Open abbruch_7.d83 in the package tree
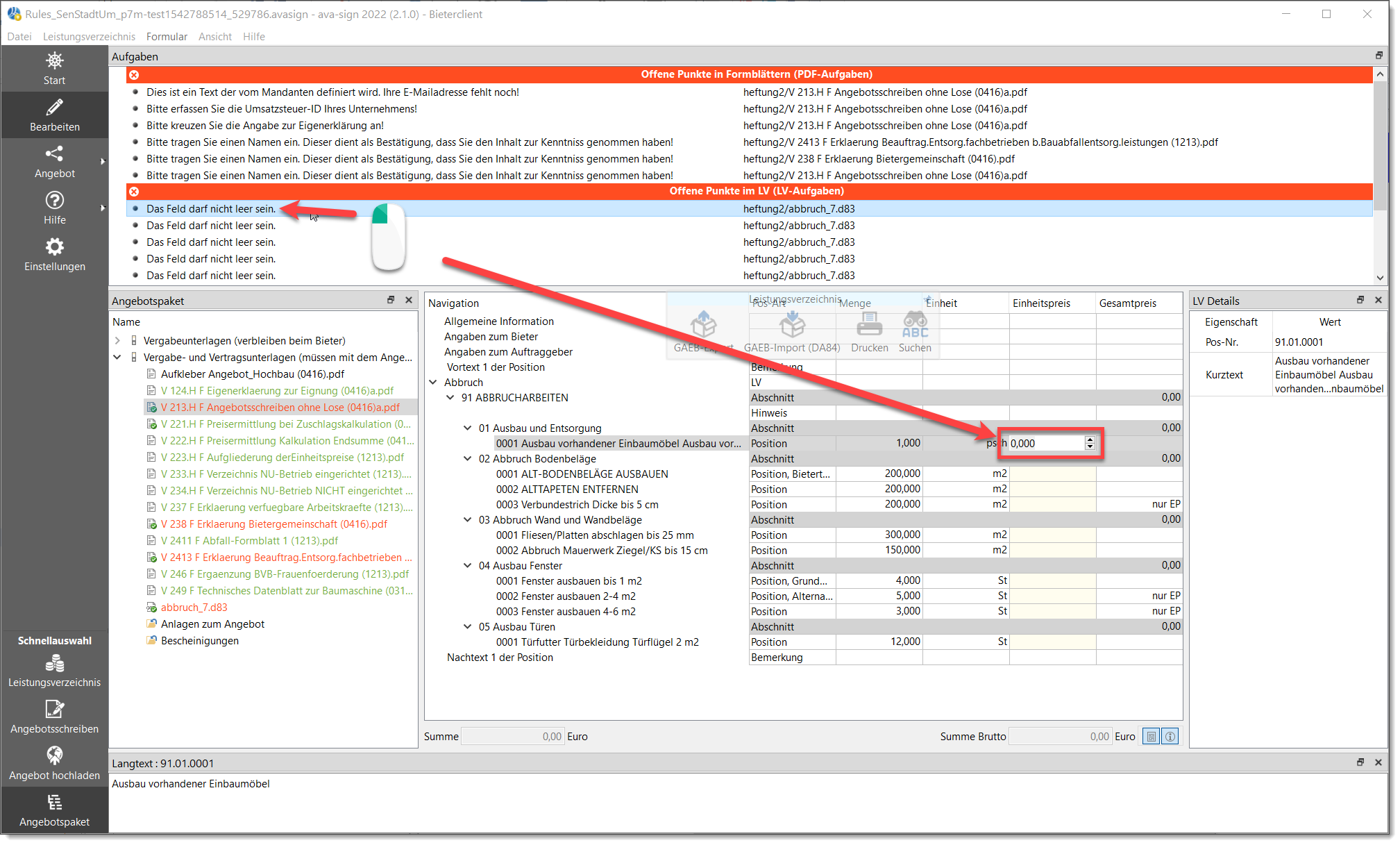The image size is (1400, 845). (194, 608)
